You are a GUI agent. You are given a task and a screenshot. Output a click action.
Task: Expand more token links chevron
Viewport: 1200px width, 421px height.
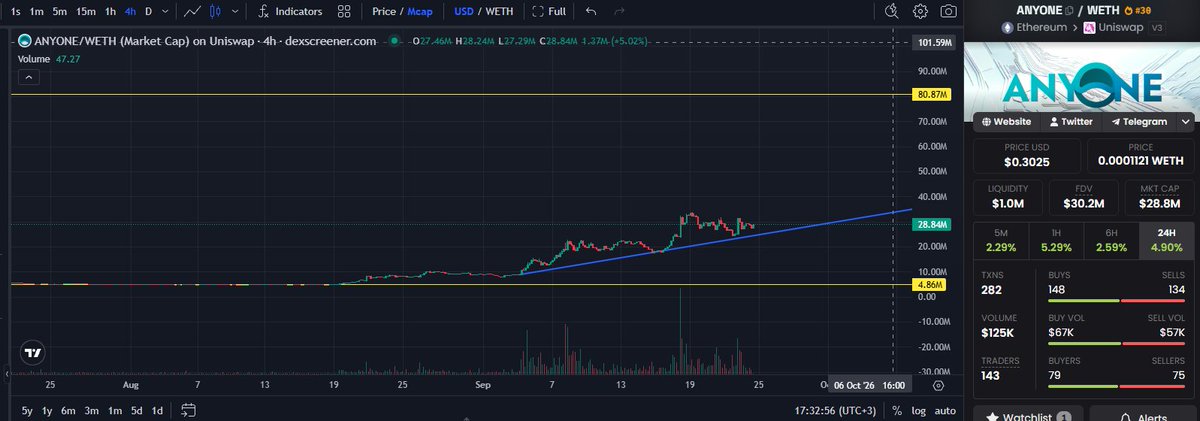point(1187,121)
